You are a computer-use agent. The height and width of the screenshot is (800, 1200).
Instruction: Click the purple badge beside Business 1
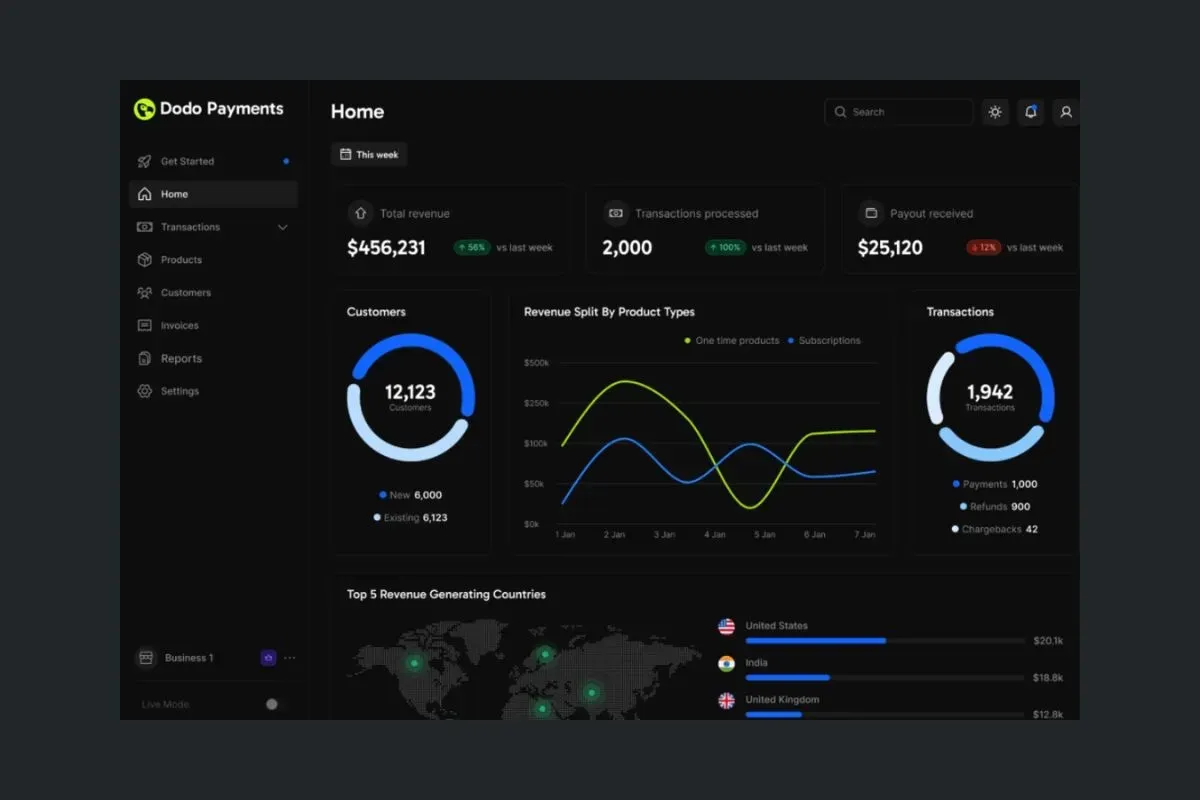pos(267,658)
